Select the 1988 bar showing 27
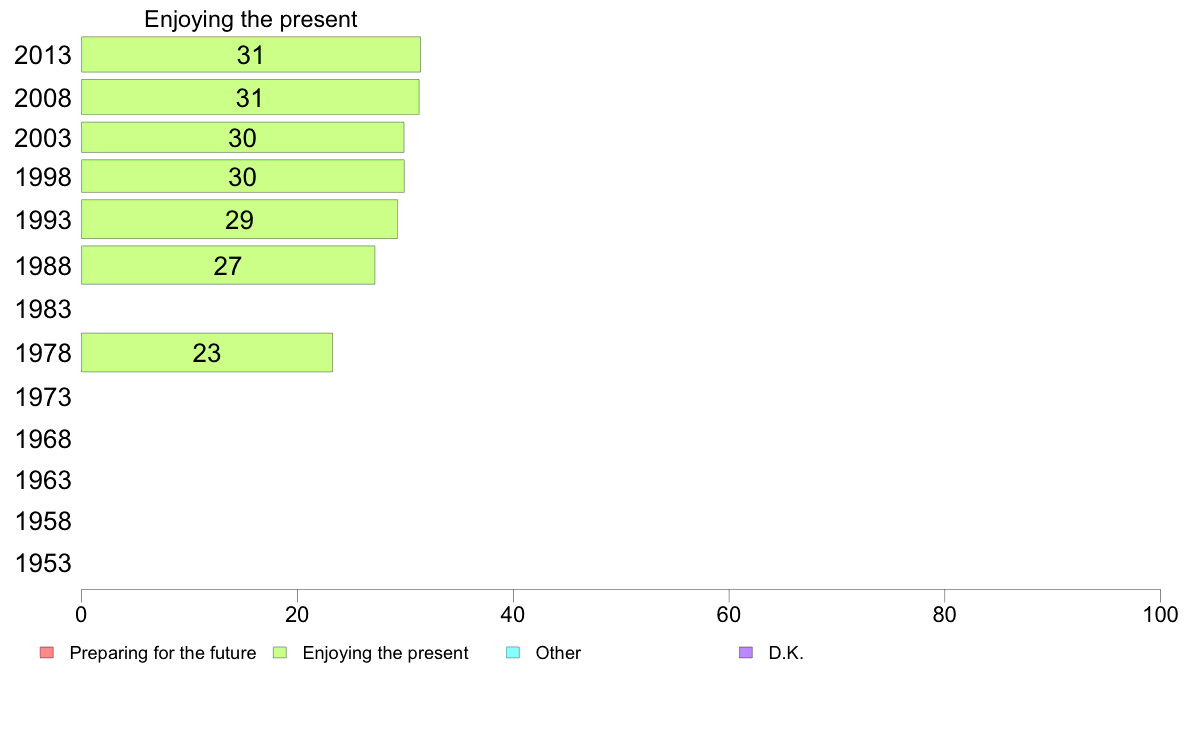This screenshot has height=736, width=1188. coord(228,265)
